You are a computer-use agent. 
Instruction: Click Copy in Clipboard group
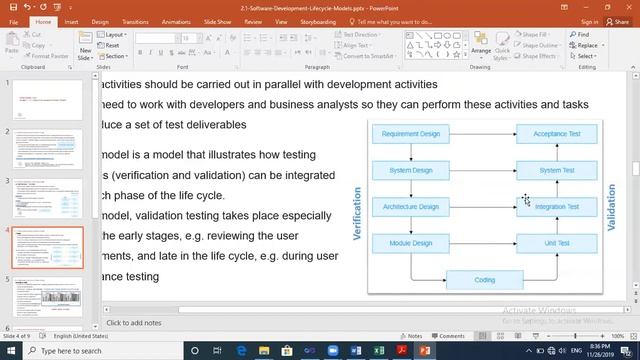34,45
